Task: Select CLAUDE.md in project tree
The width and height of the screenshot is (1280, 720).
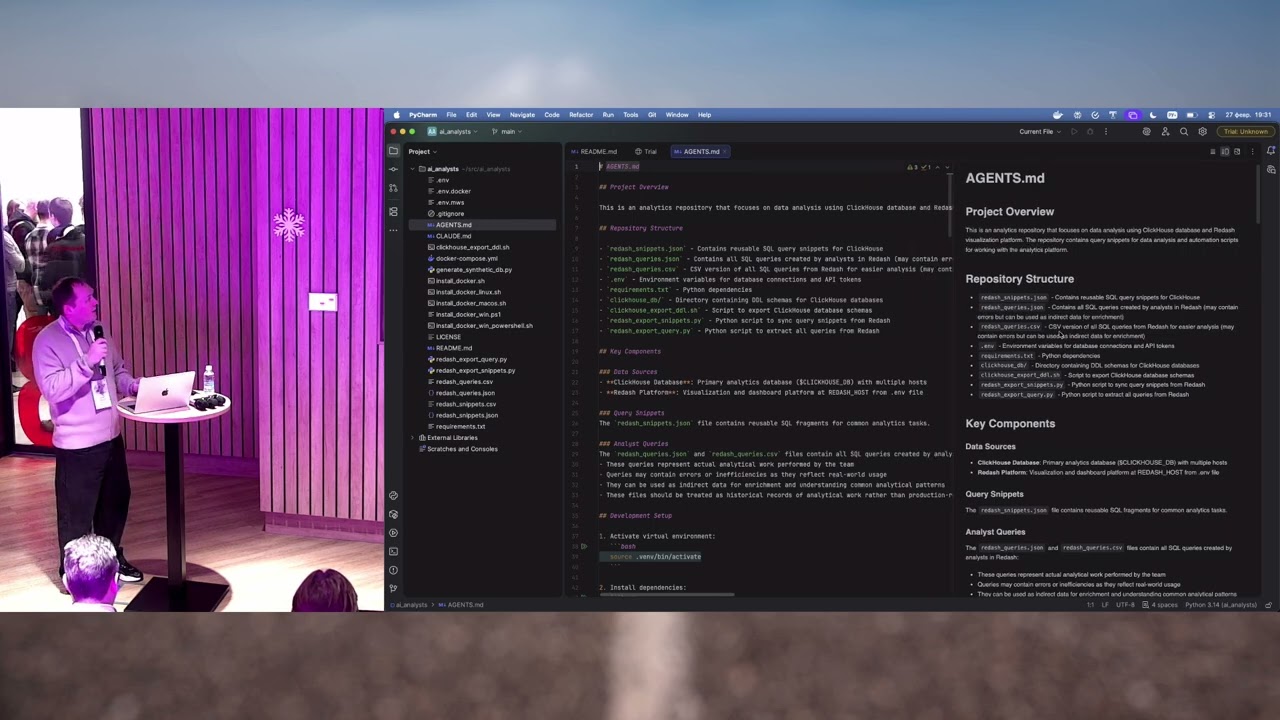Action: tap(448, 236)
